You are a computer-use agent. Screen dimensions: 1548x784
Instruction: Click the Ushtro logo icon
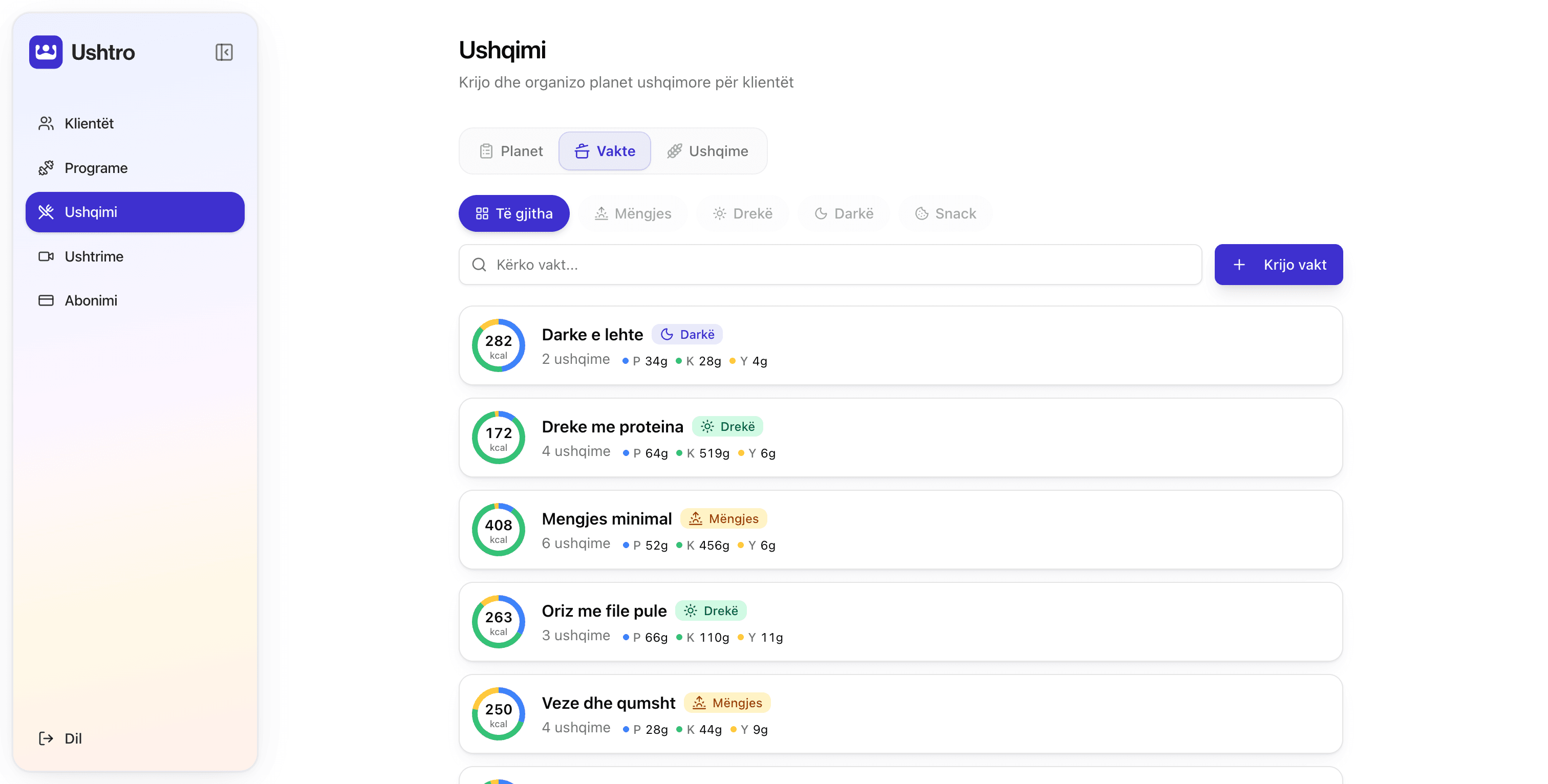(46, 52)
